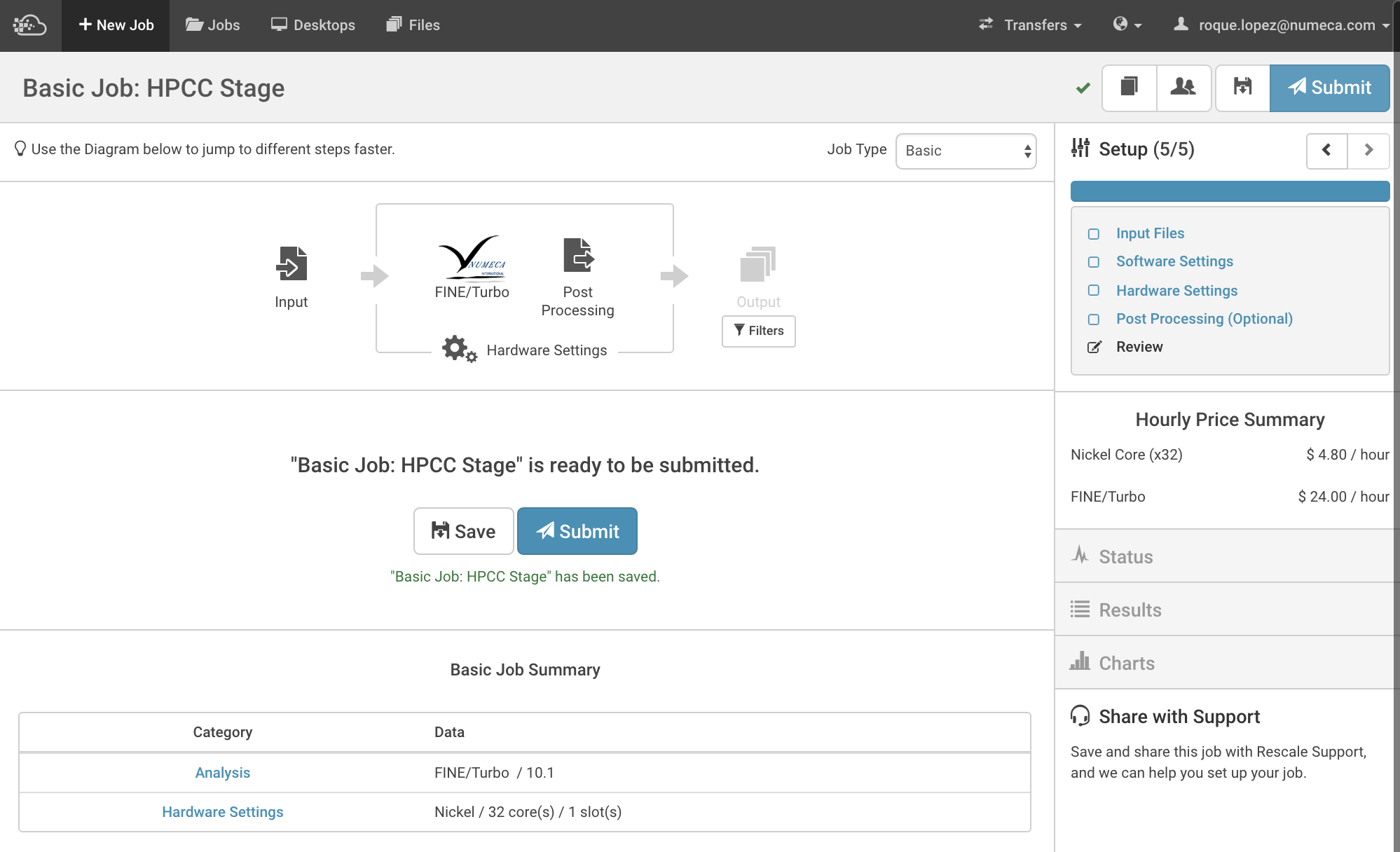Open the Job Type dropdown

tap(966, 151)
